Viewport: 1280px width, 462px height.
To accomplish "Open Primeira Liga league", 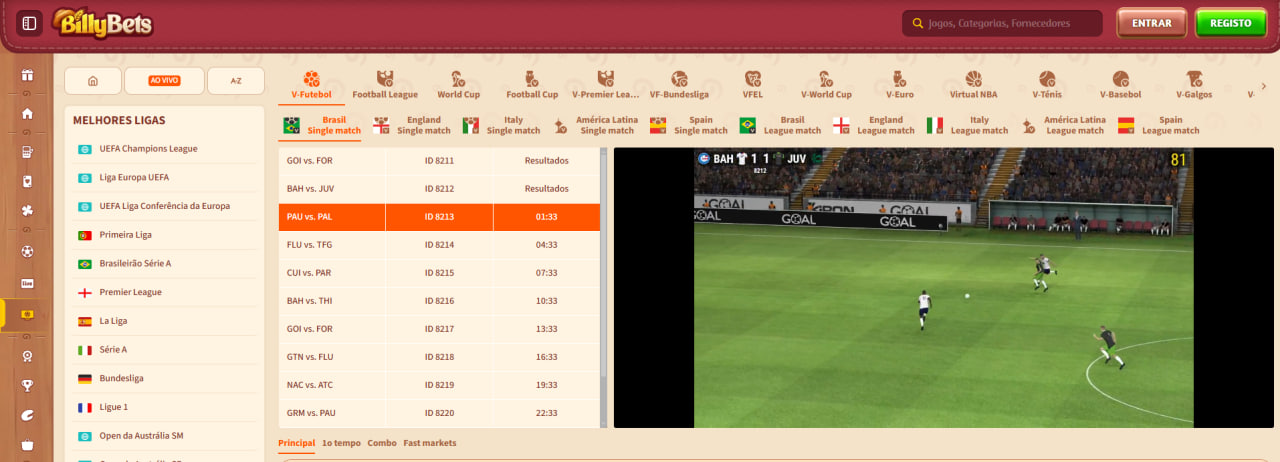I will click(165, 235).
